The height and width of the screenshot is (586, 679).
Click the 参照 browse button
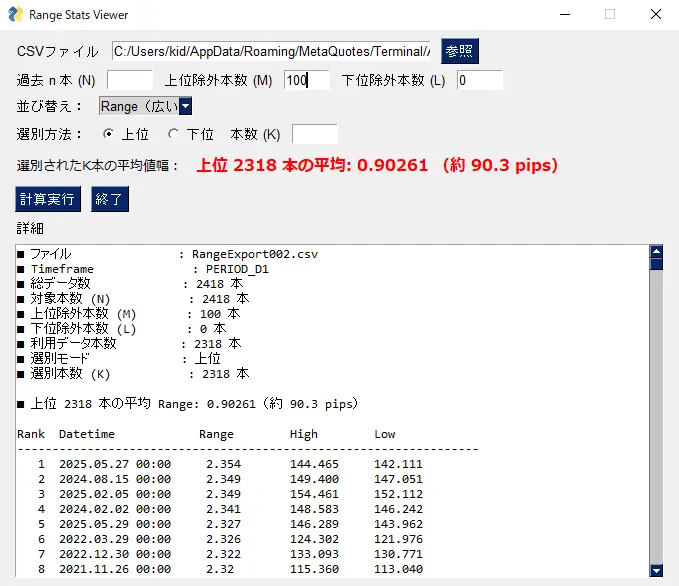460,51
